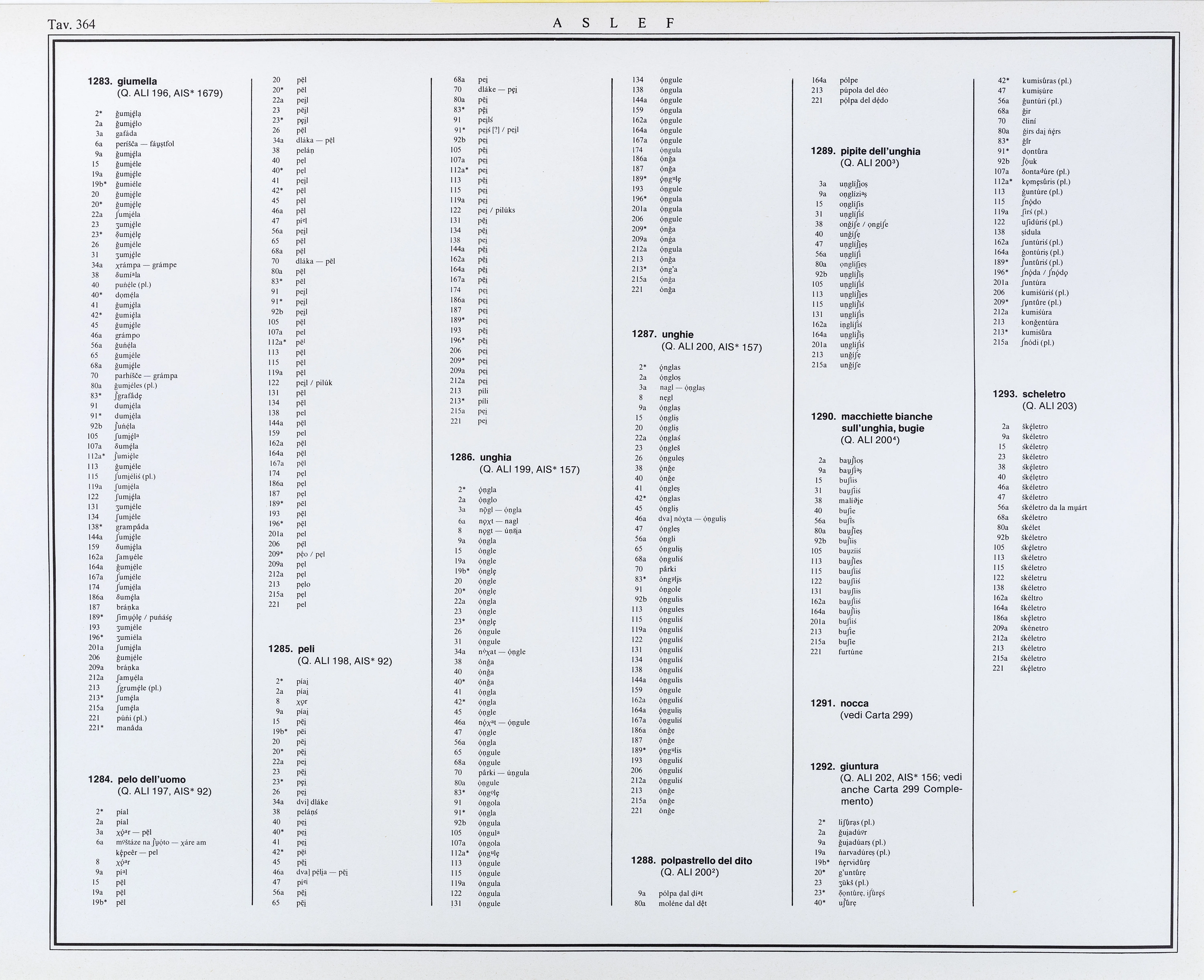Click the 'púpola del déo' entry

(x=863, y=90)
